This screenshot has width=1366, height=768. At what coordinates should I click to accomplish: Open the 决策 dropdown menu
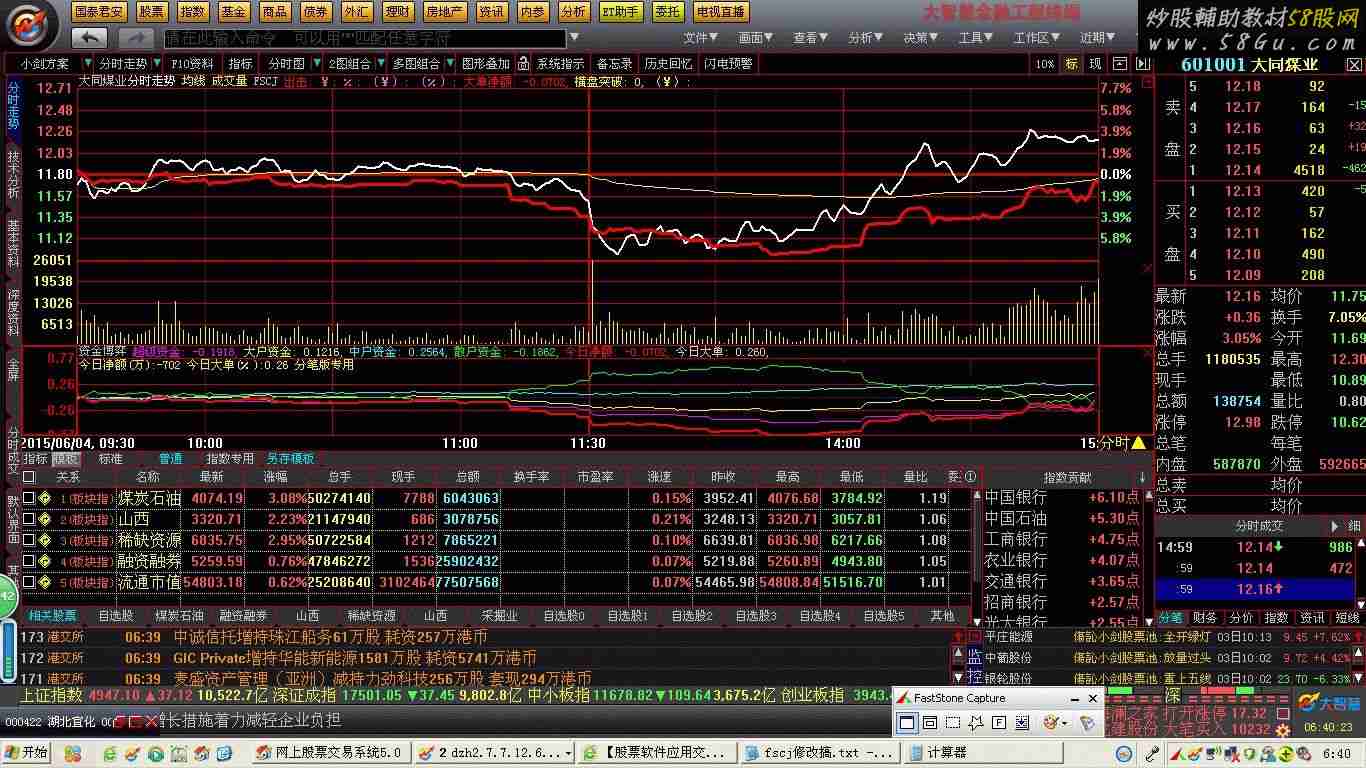tap(920, 38)
